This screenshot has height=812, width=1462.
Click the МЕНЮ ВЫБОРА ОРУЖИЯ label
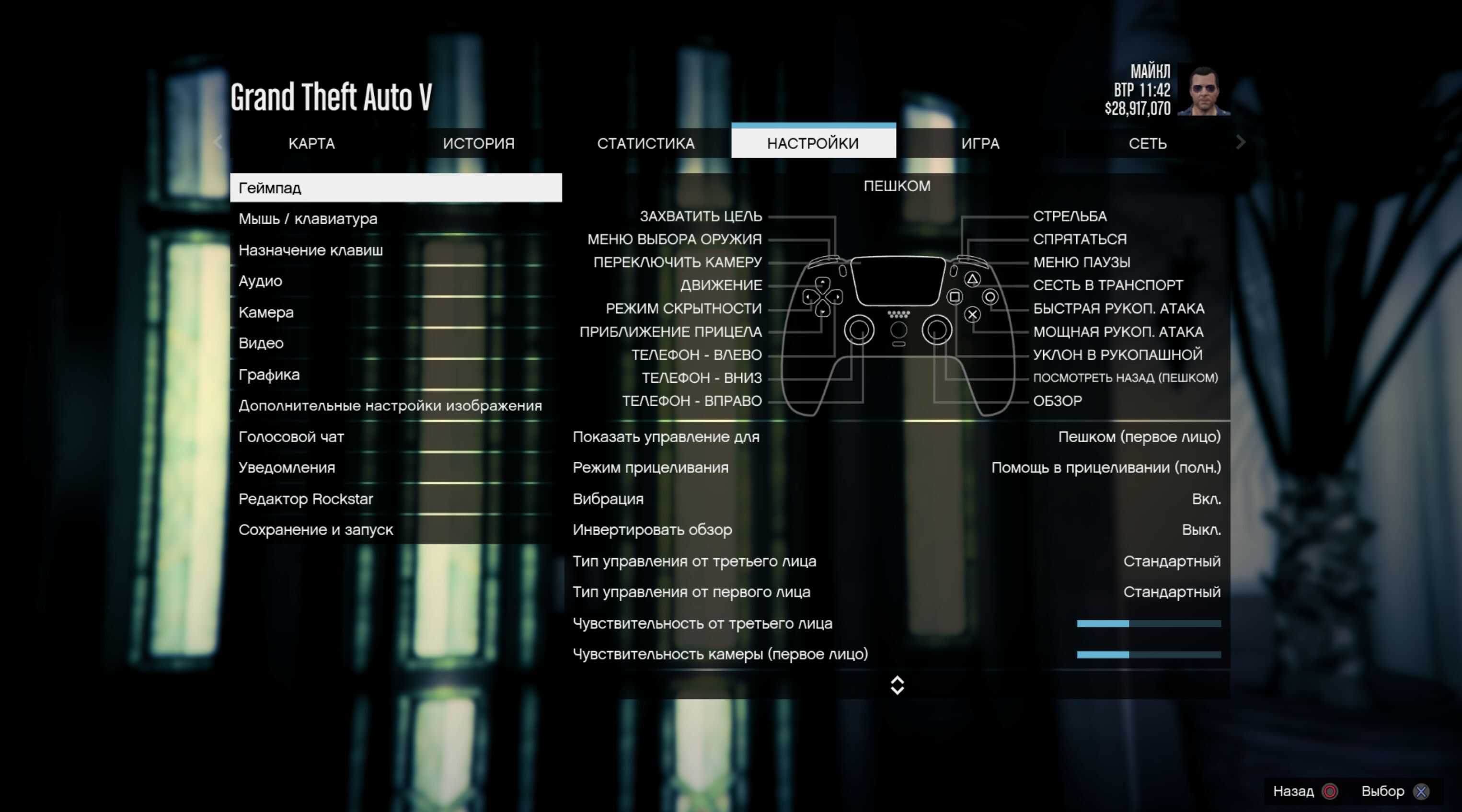click(x=674, y=240)
